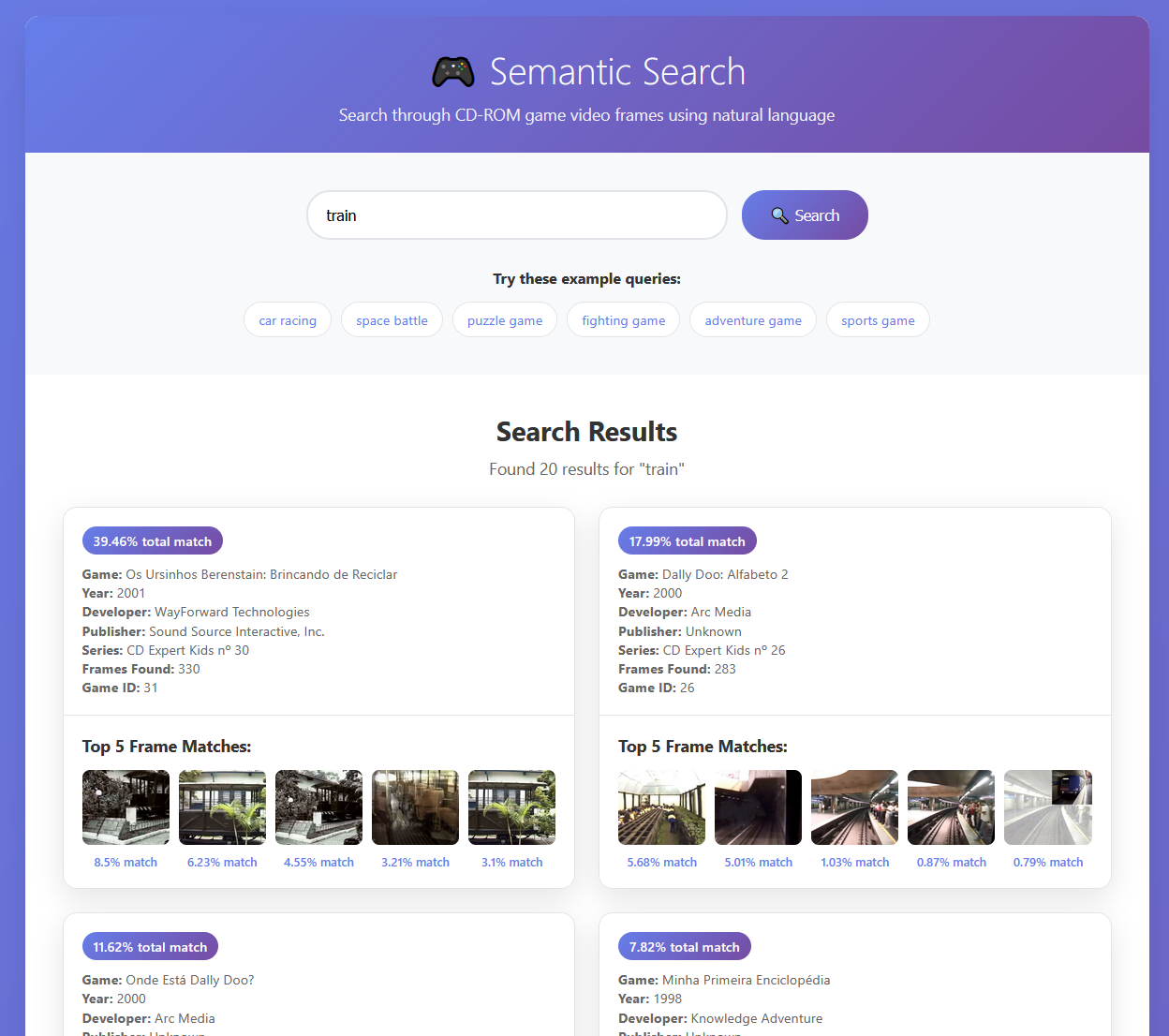This screenshot has height=1036, width=1169.
Task: Click the magnifying glass Search button
Action: coord(805,215)
